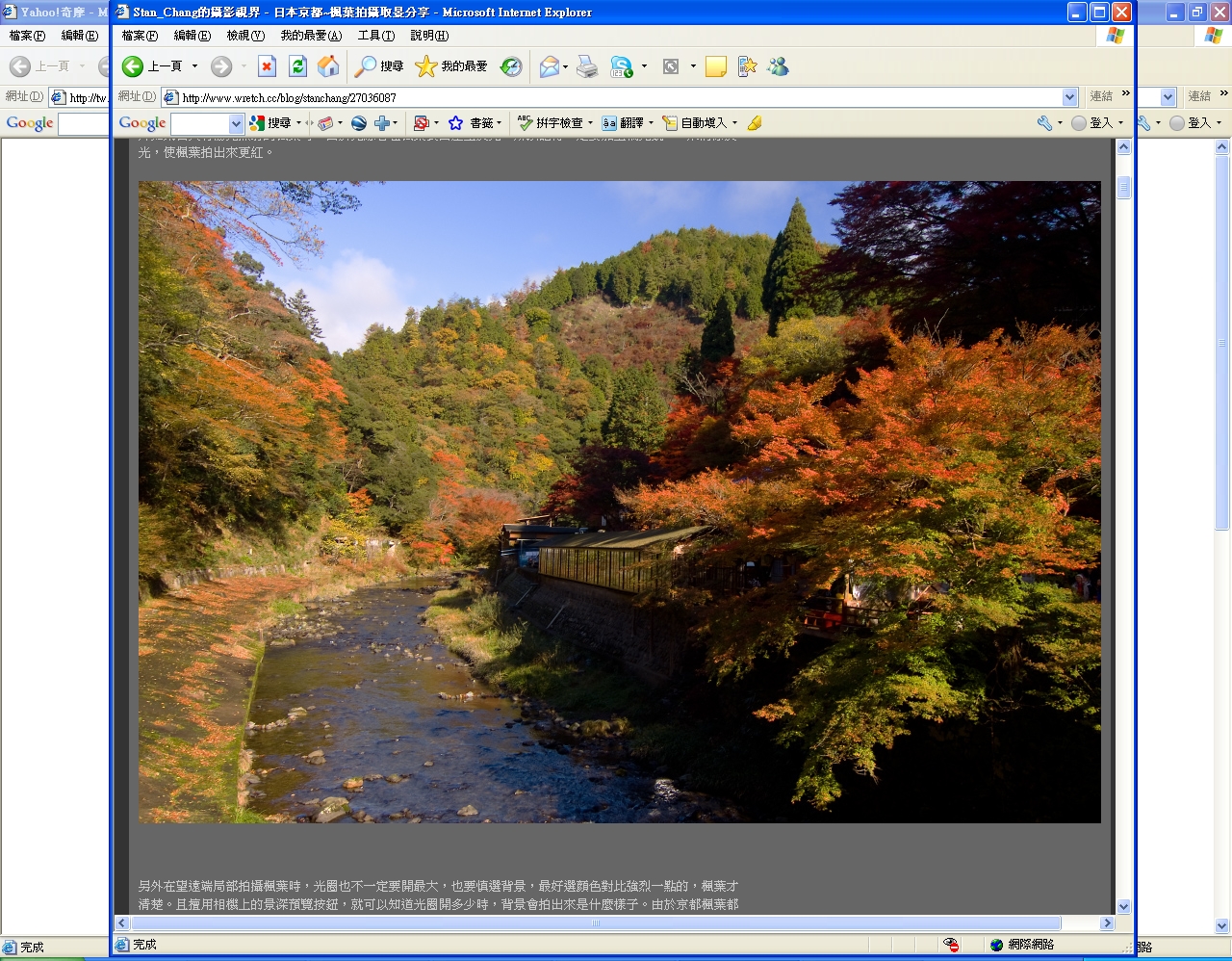1232x961 pixels.
Task: Click the vertical scrollbar thumb of the page
Action: coord(1123,187)
